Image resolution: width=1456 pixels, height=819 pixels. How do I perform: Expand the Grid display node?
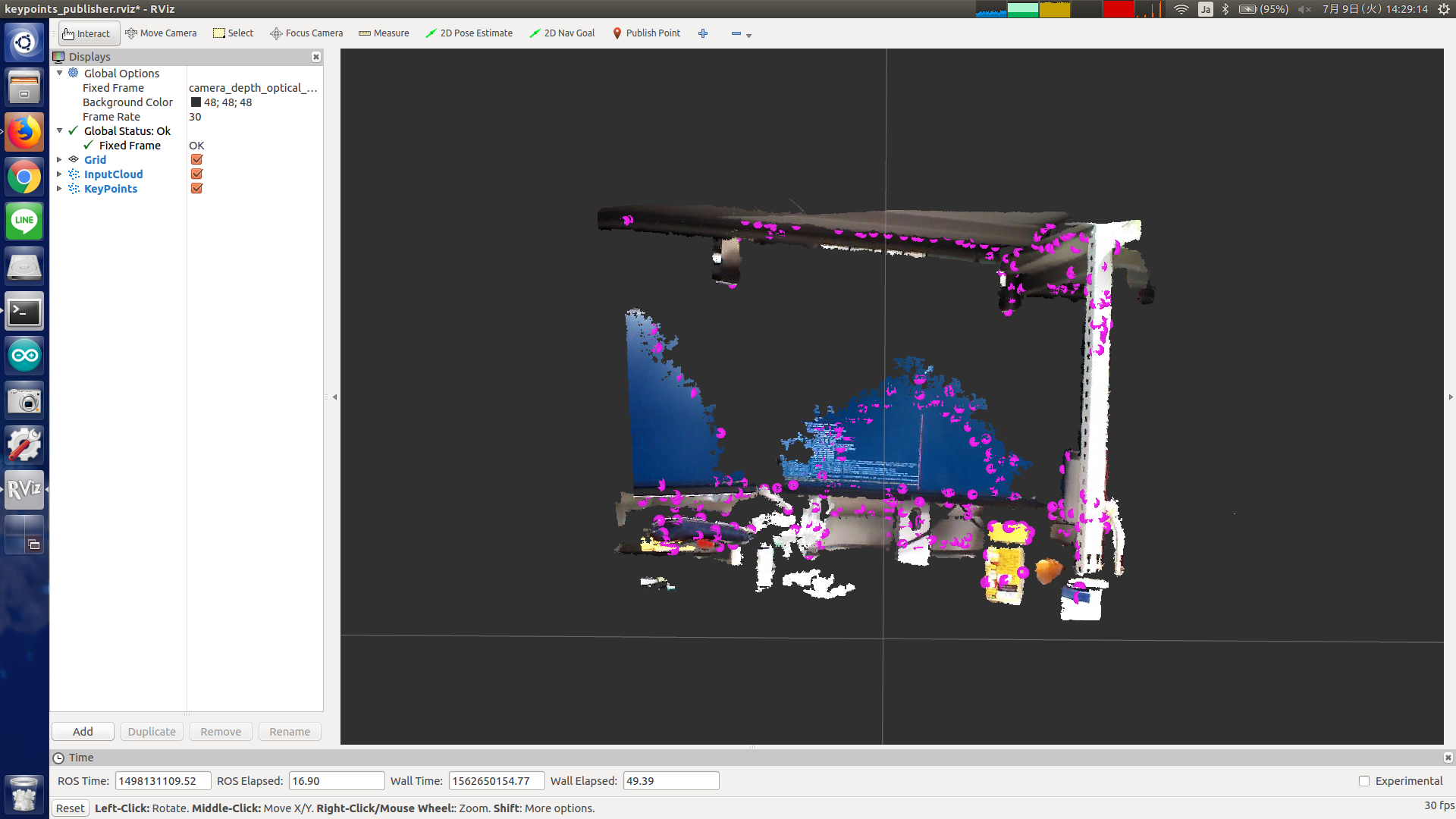(x=60, y=159)
